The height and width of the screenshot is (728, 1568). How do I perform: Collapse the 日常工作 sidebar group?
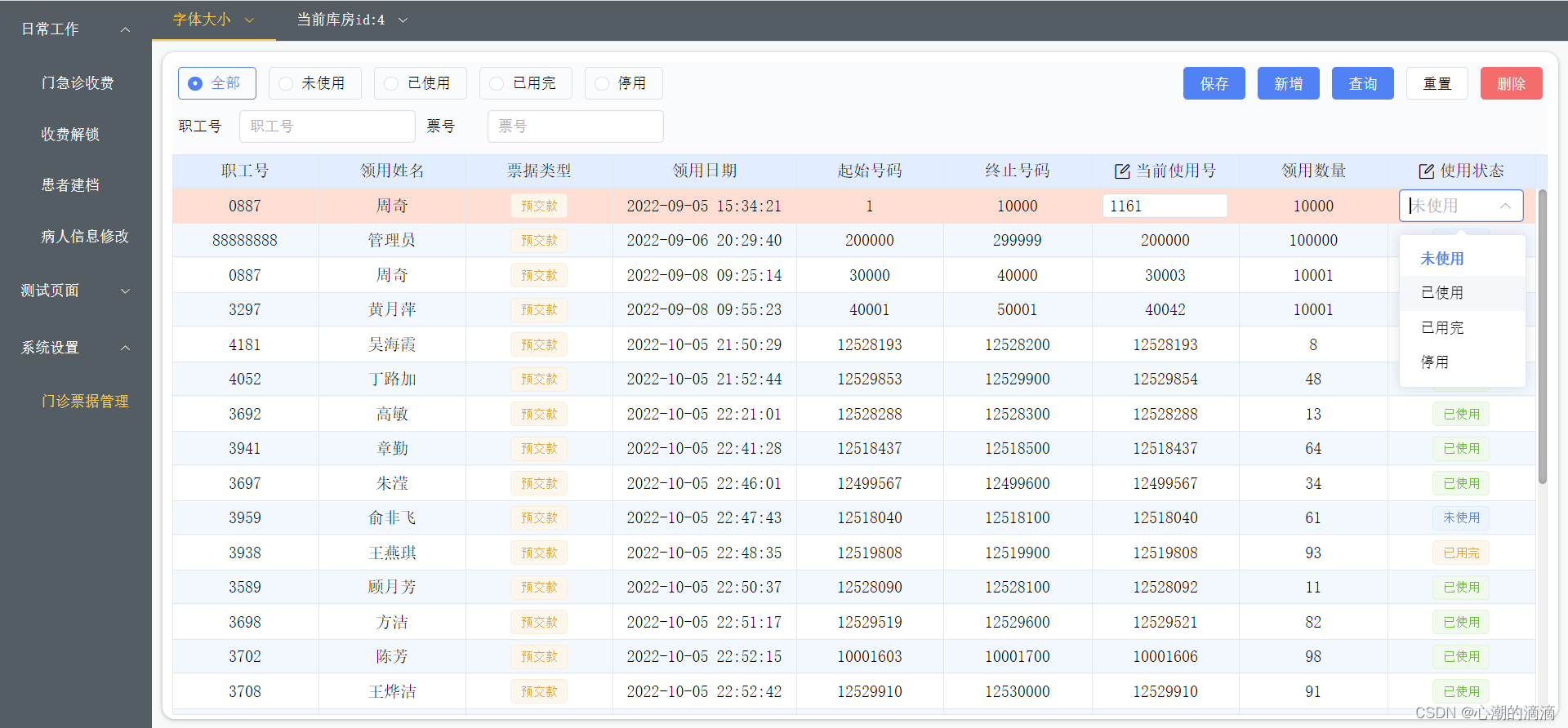75,29
